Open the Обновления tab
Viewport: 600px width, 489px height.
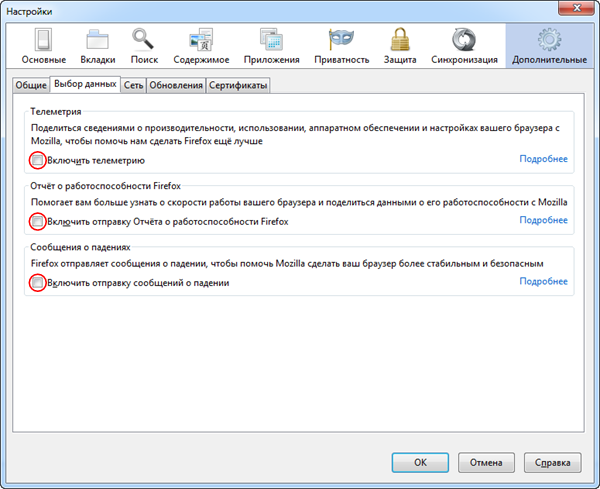(176, 85)
